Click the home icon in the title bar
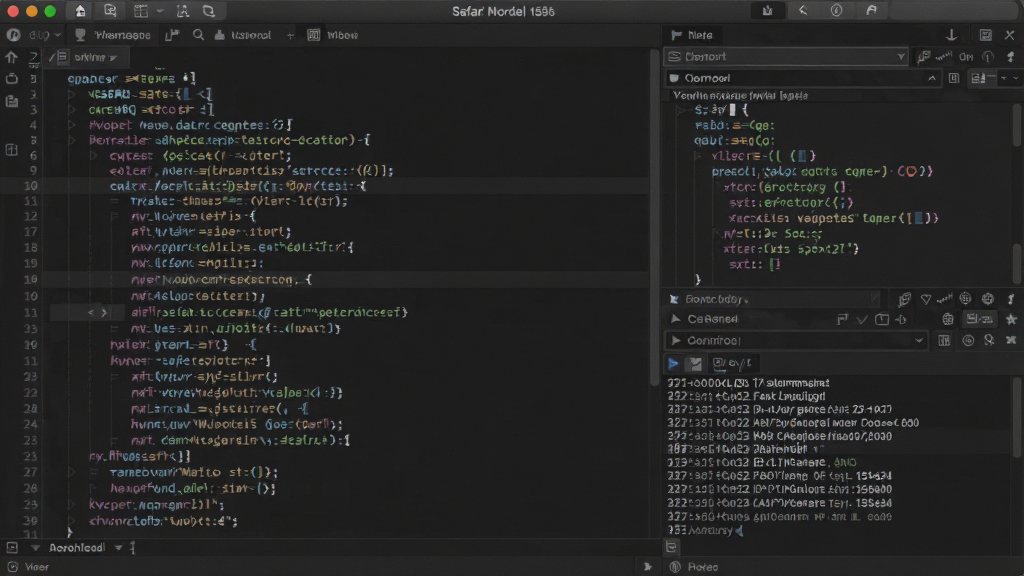This screenshot has width=1024, height=576. (80, 10)
